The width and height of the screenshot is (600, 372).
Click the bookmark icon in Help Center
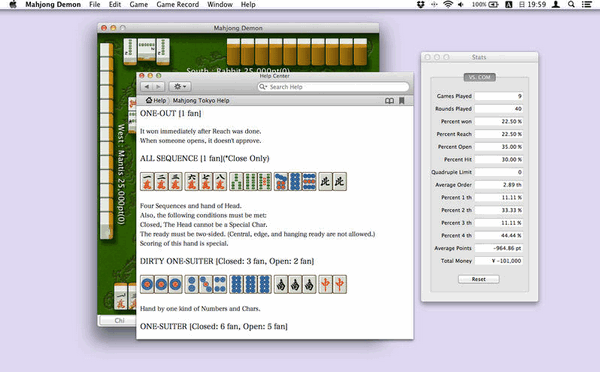402,101
